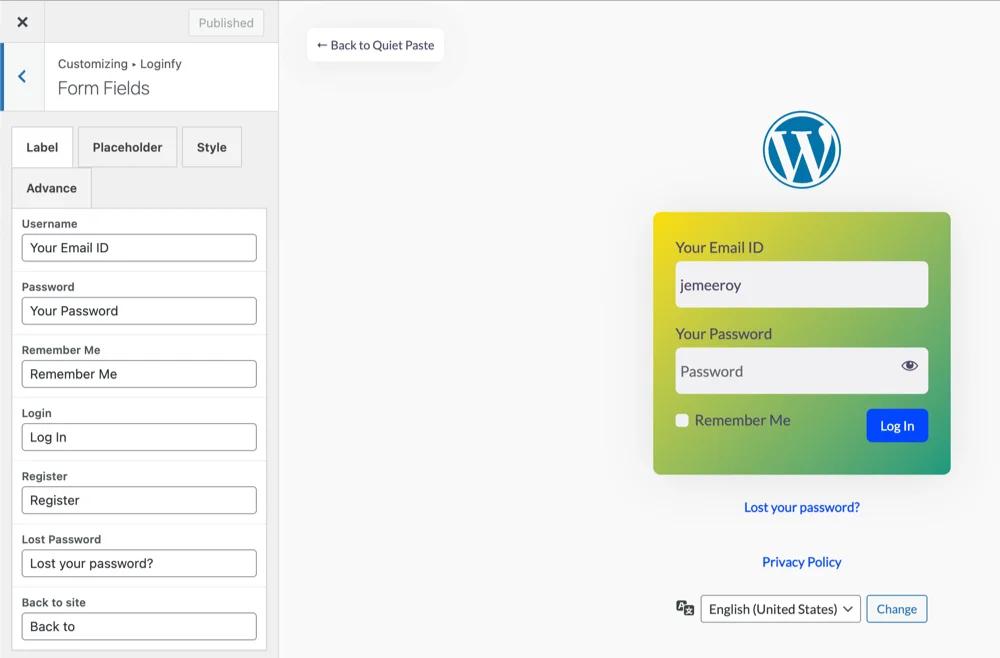Tick the Remember Me checkbox
Viewport: 1000px width, 658px height.
coord(682,420)
